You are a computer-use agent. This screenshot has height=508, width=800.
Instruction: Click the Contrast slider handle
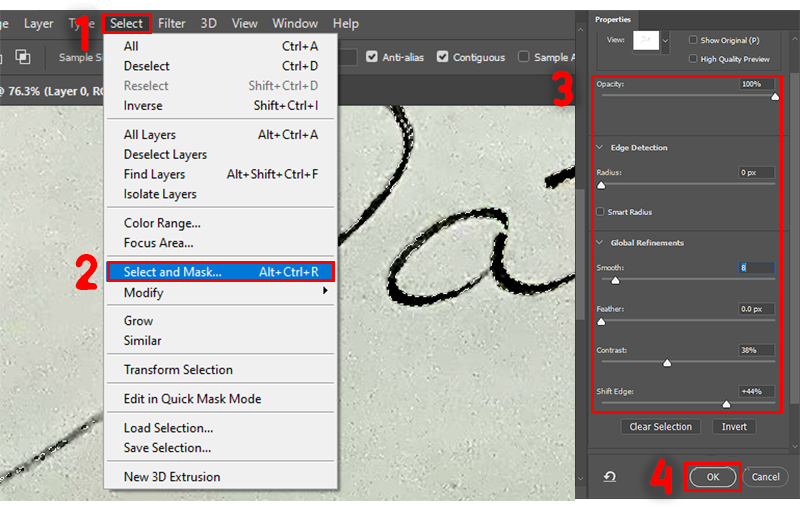pyautogui.click(x=667, y=363)
